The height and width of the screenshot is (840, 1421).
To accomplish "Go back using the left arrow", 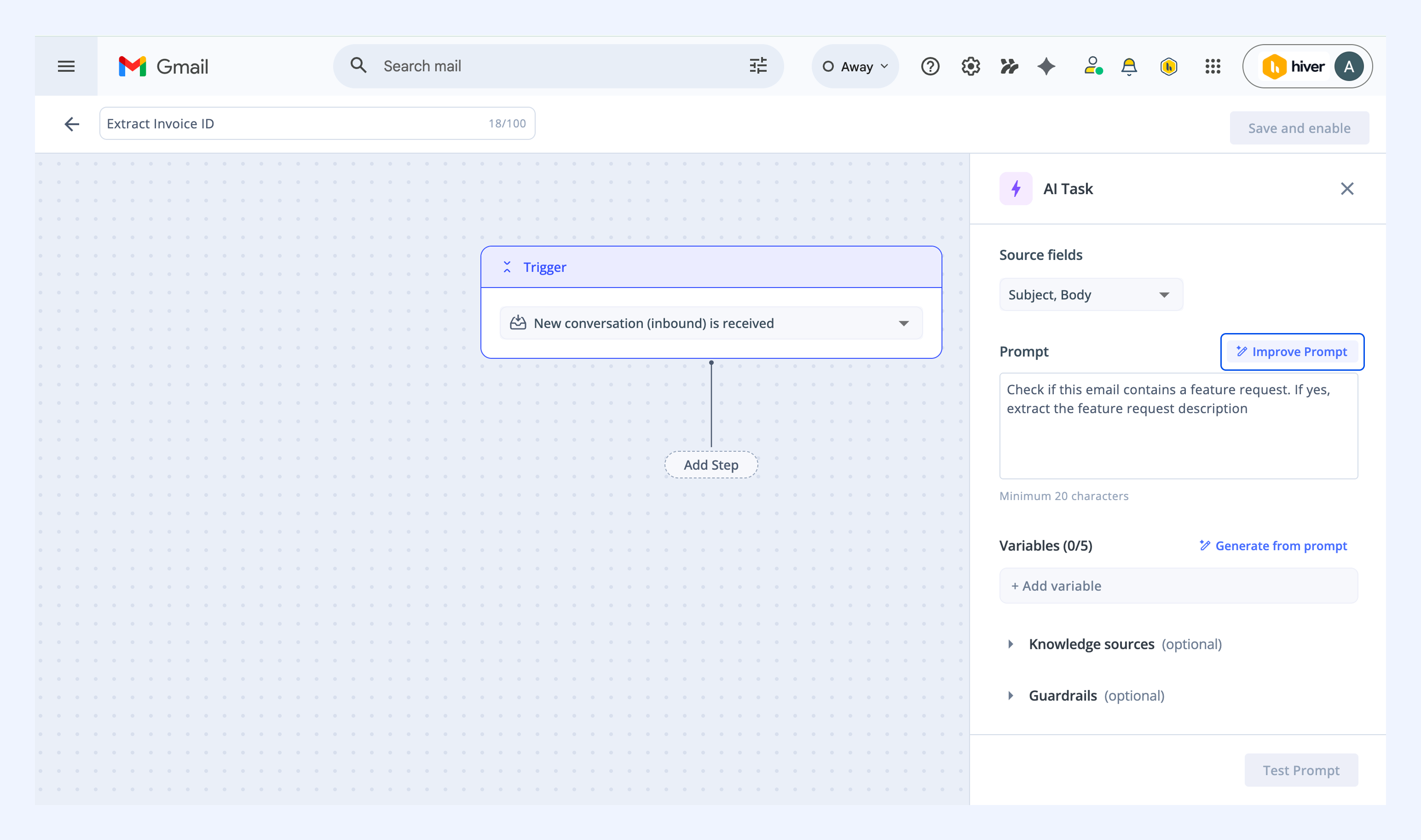I will click(72, 124).
